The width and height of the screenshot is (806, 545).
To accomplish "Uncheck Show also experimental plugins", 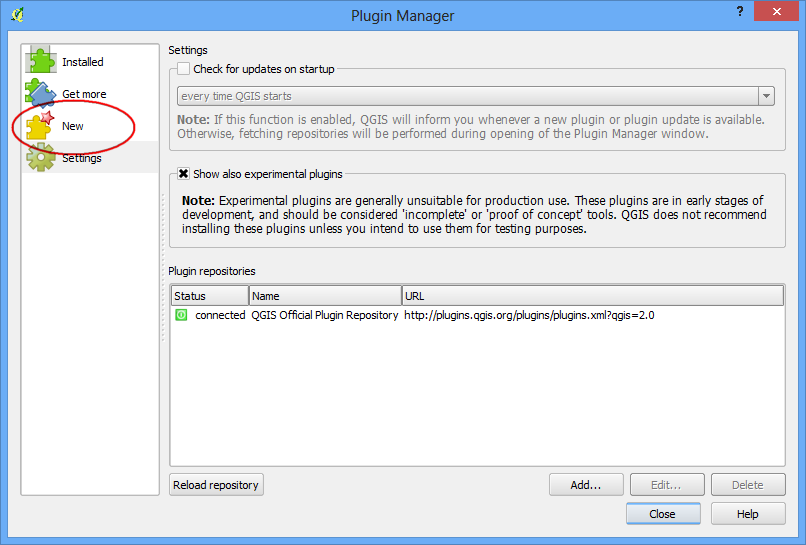I will (184, 174).
